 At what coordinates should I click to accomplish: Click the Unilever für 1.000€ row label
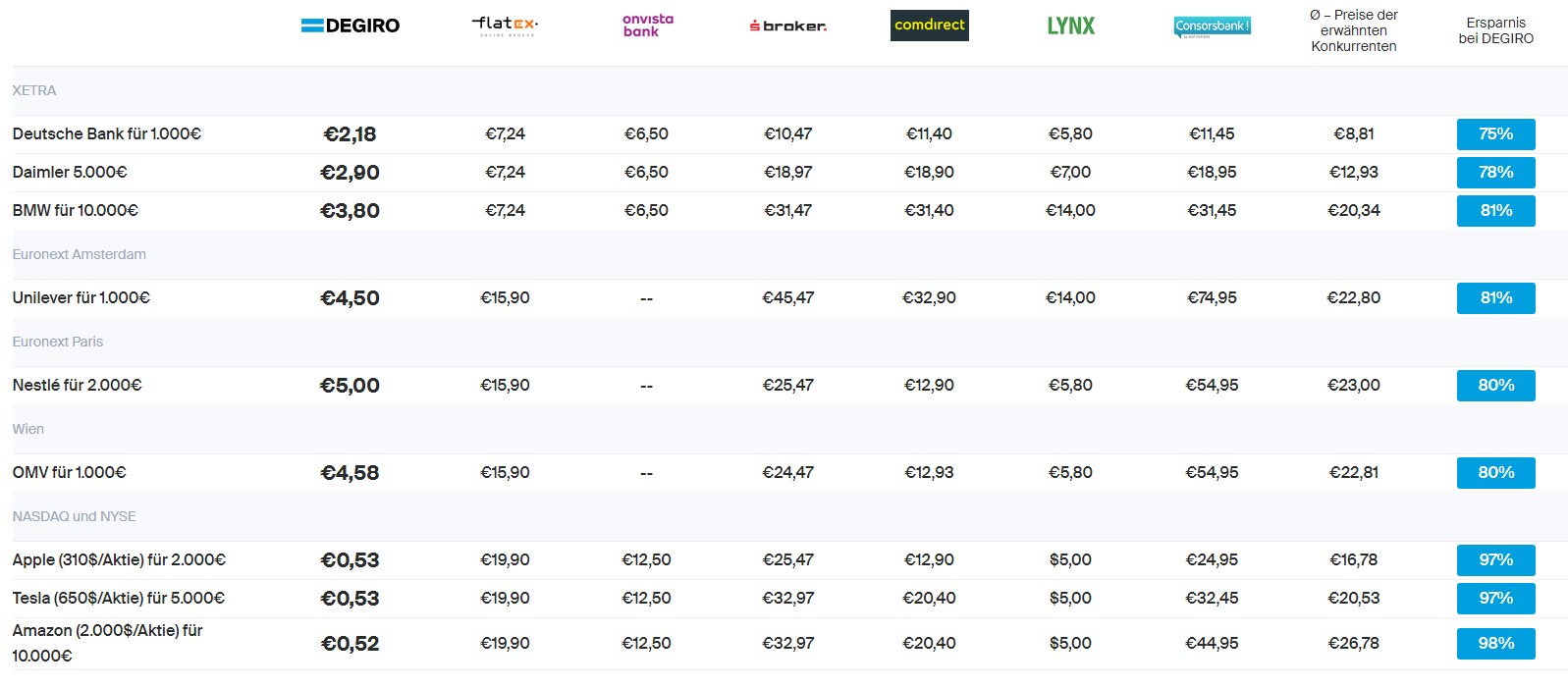click(81, 298)
